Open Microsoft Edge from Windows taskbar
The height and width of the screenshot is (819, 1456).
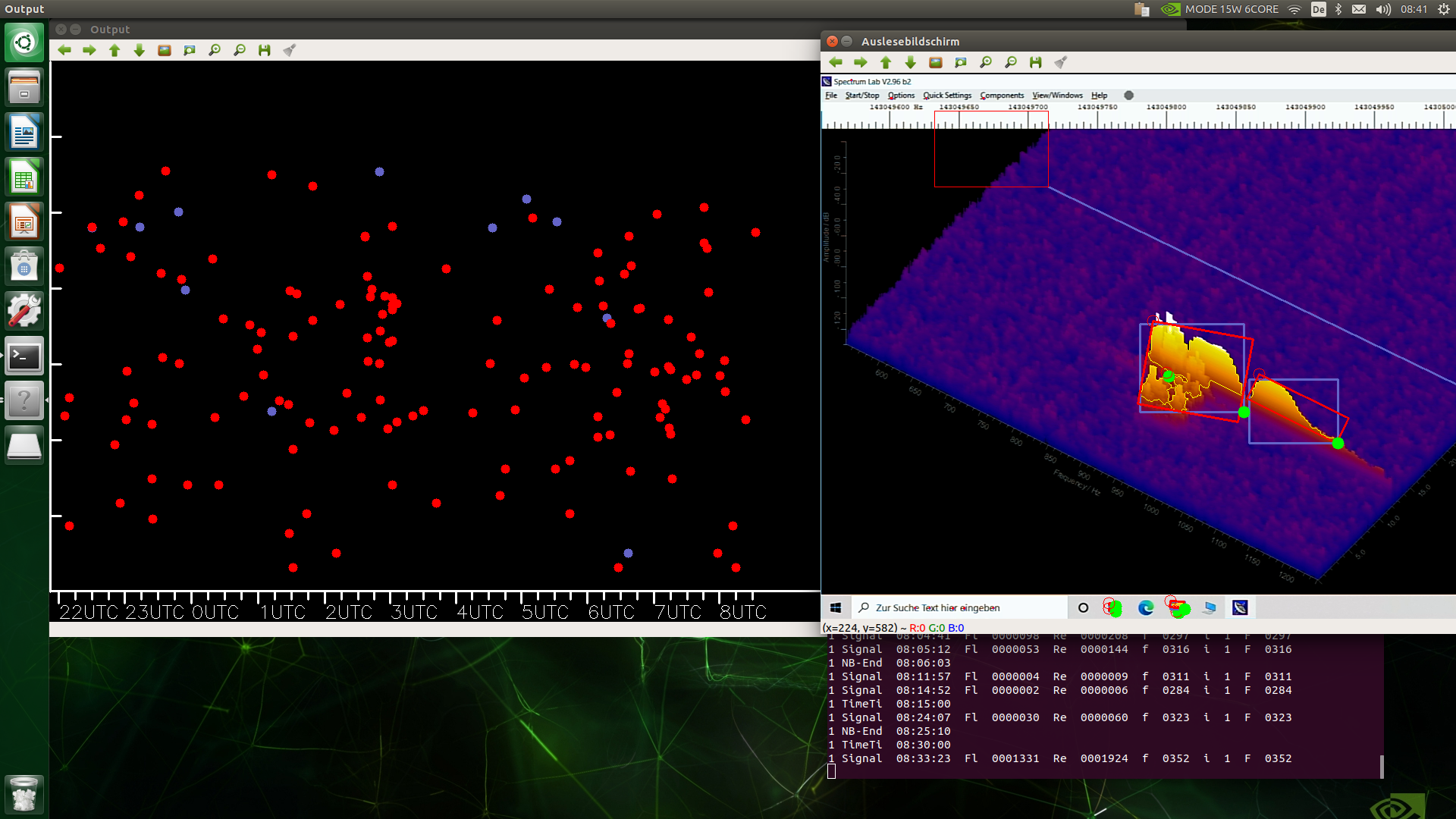tap(1146, 607)
